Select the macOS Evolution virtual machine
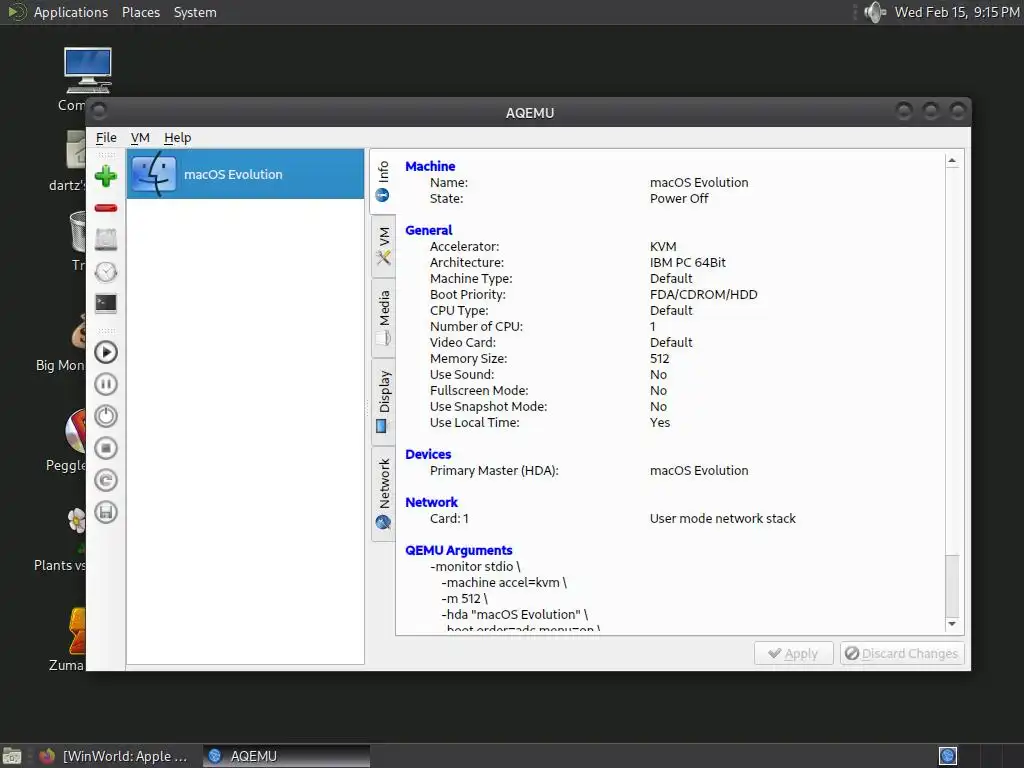This screenshot has height=768, width=1024. [x=246, y=174]
